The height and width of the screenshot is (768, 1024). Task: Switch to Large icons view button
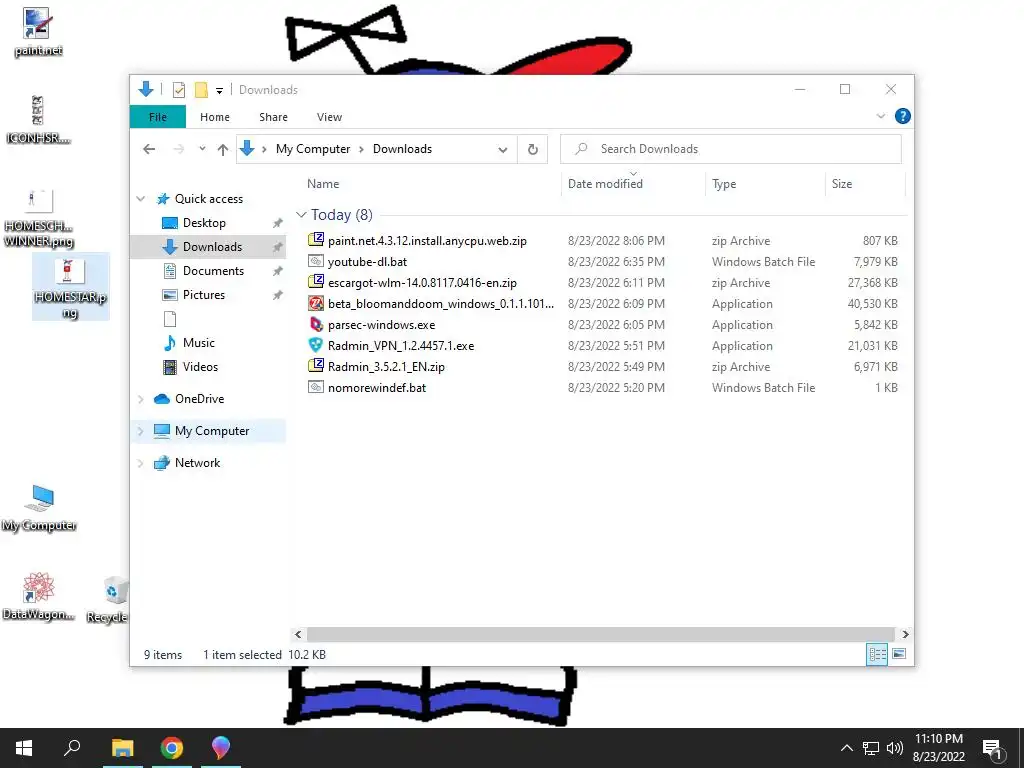[x=899, y=654]
